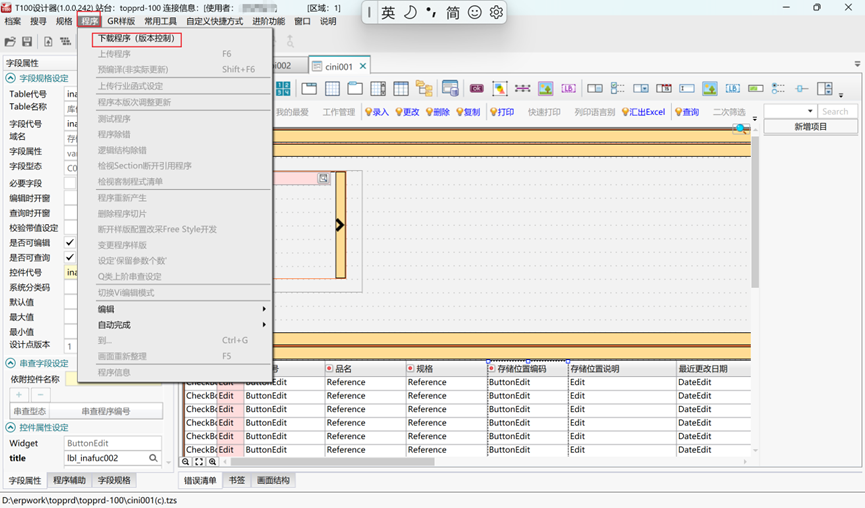865x508 pixels.
Task: Select the checkbox list widget icon
Action: click(617, 88)
